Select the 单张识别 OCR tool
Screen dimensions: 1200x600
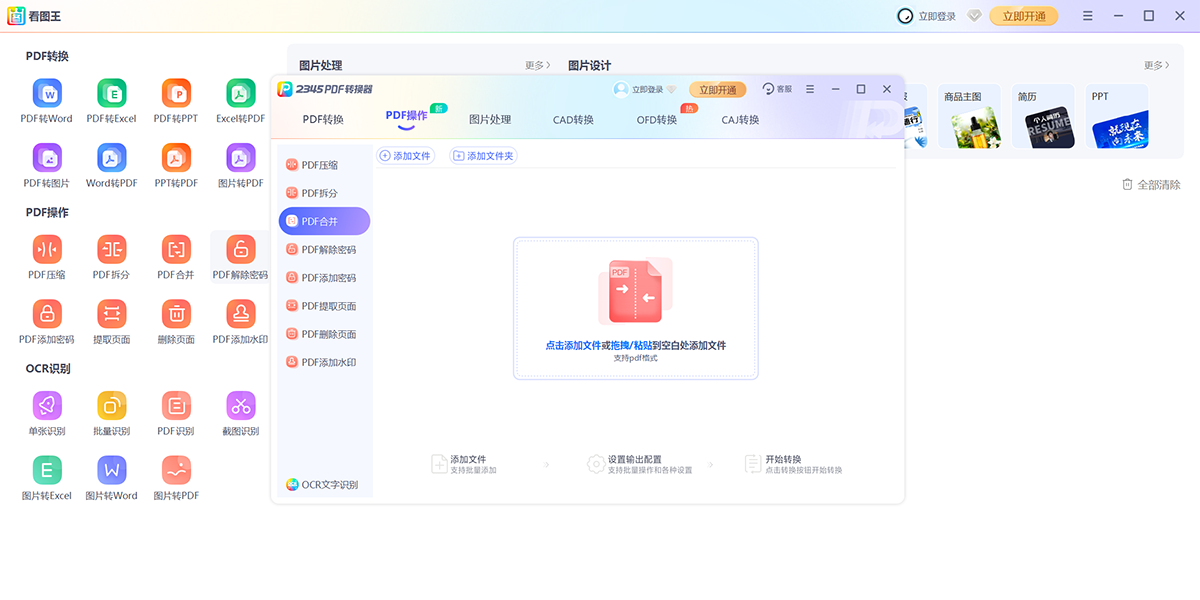(47, 410)
